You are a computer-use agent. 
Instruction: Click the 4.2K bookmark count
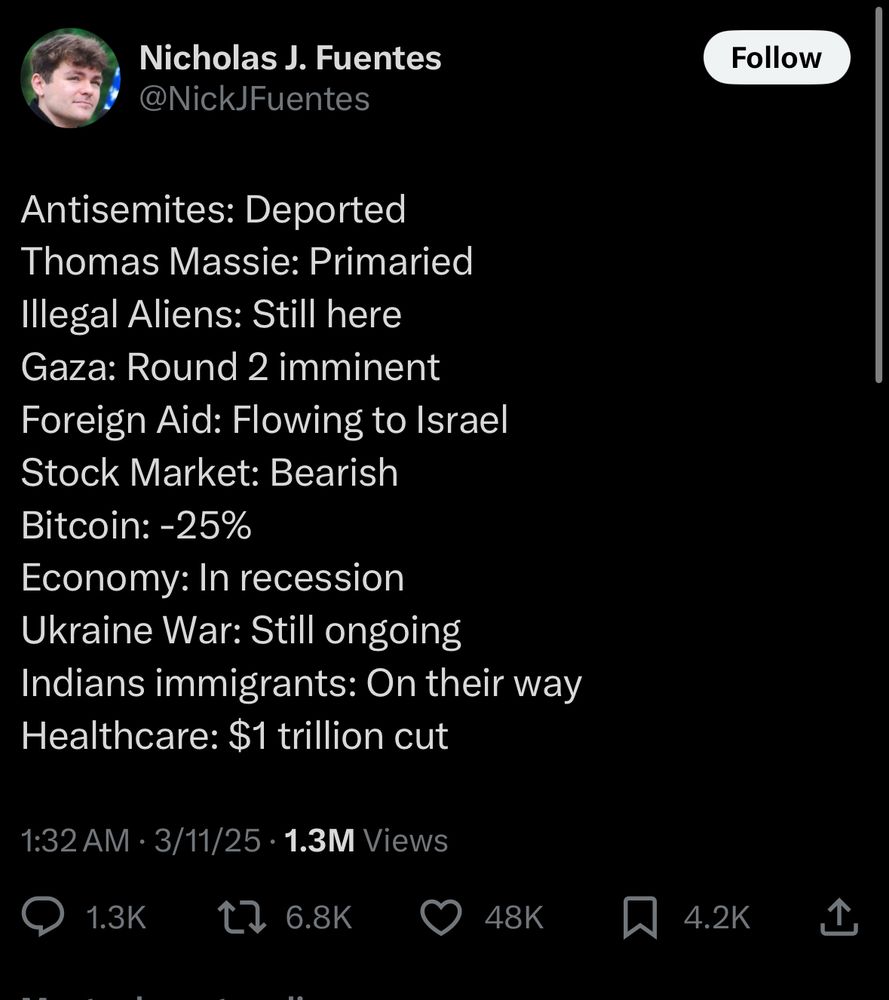tap(717, 918)
